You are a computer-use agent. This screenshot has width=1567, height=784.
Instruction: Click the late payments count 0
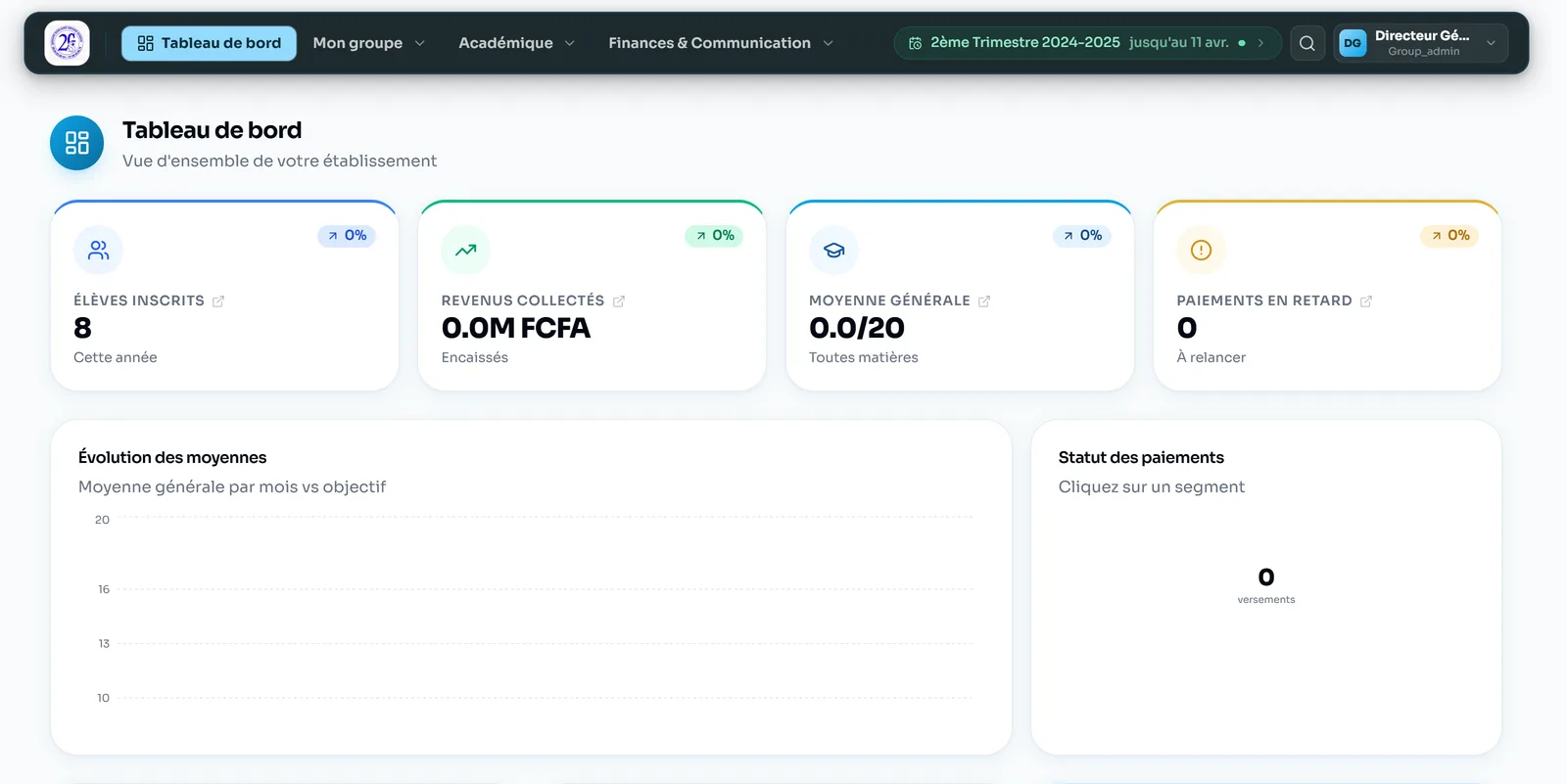(x=1187, y=328)
